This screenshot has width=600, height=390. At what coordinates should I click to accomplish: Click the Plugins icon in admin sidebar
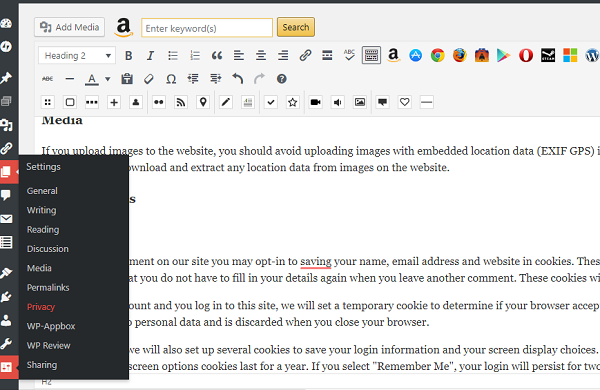click(x=6, y=297)
